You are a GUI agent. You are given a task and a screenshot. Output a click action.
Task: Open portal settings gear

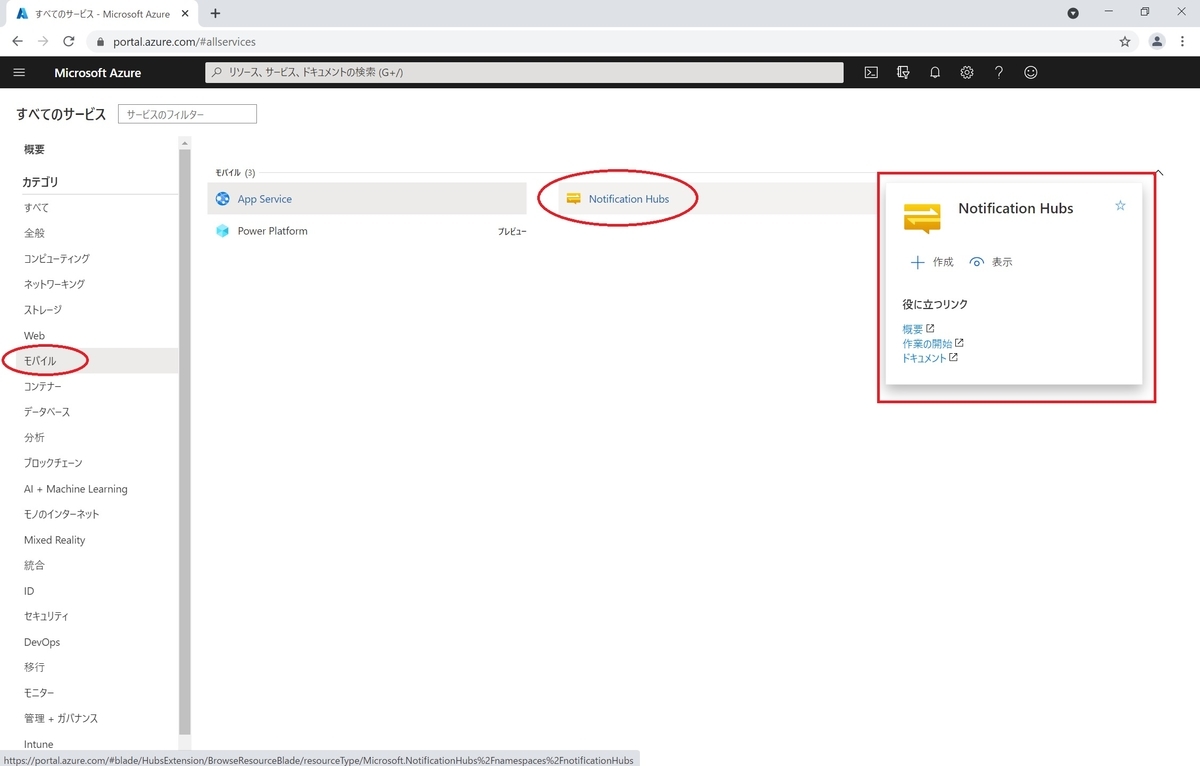pyautogui.click(x=967, y=72)
